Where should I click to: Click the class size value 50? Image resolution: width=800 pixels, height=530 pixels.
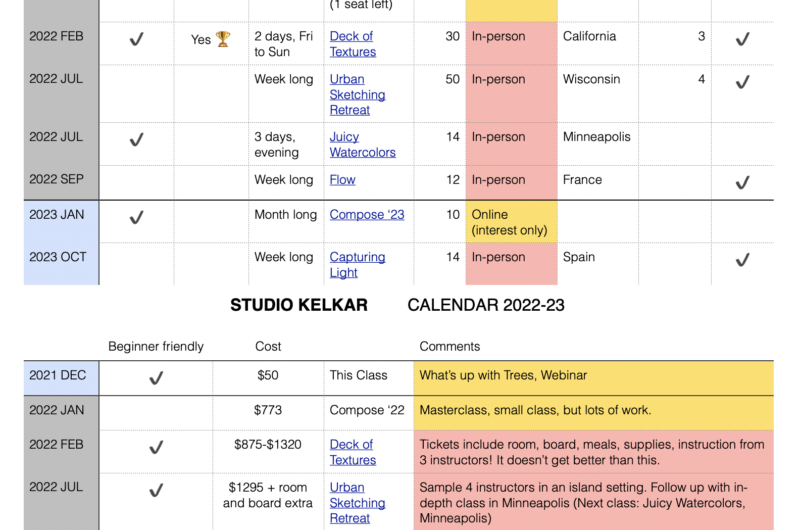click(452, 79)
